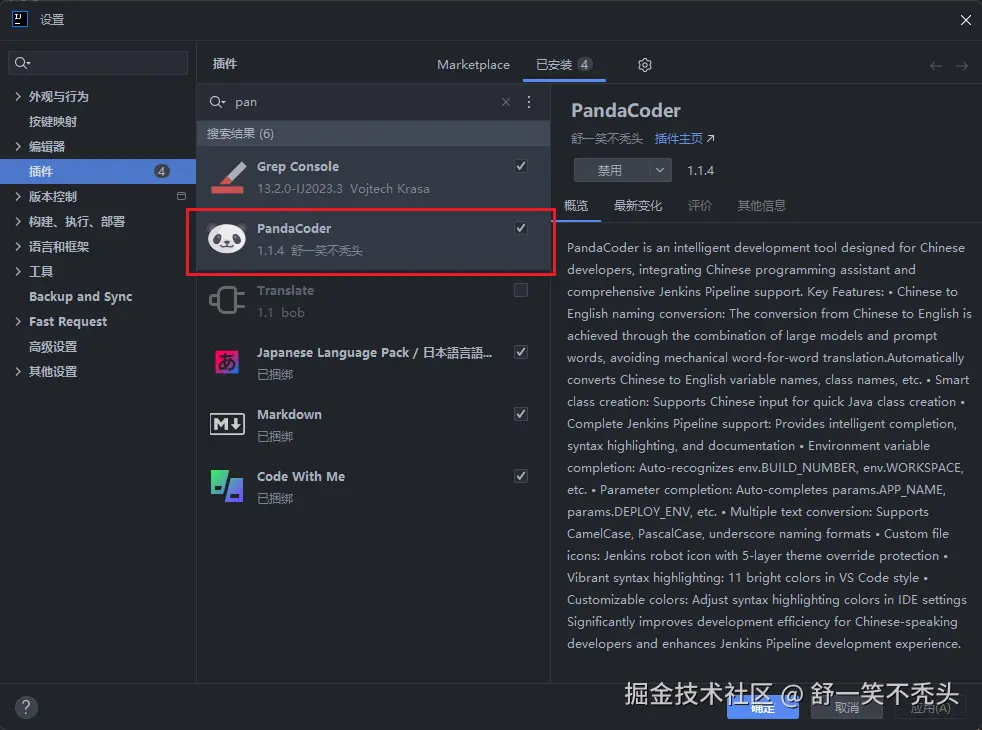Image resolution: width=982 pixels, height=730 pixels.
Task: Click the 禁用 button for PandaCoder
Action: pos(611,170)
